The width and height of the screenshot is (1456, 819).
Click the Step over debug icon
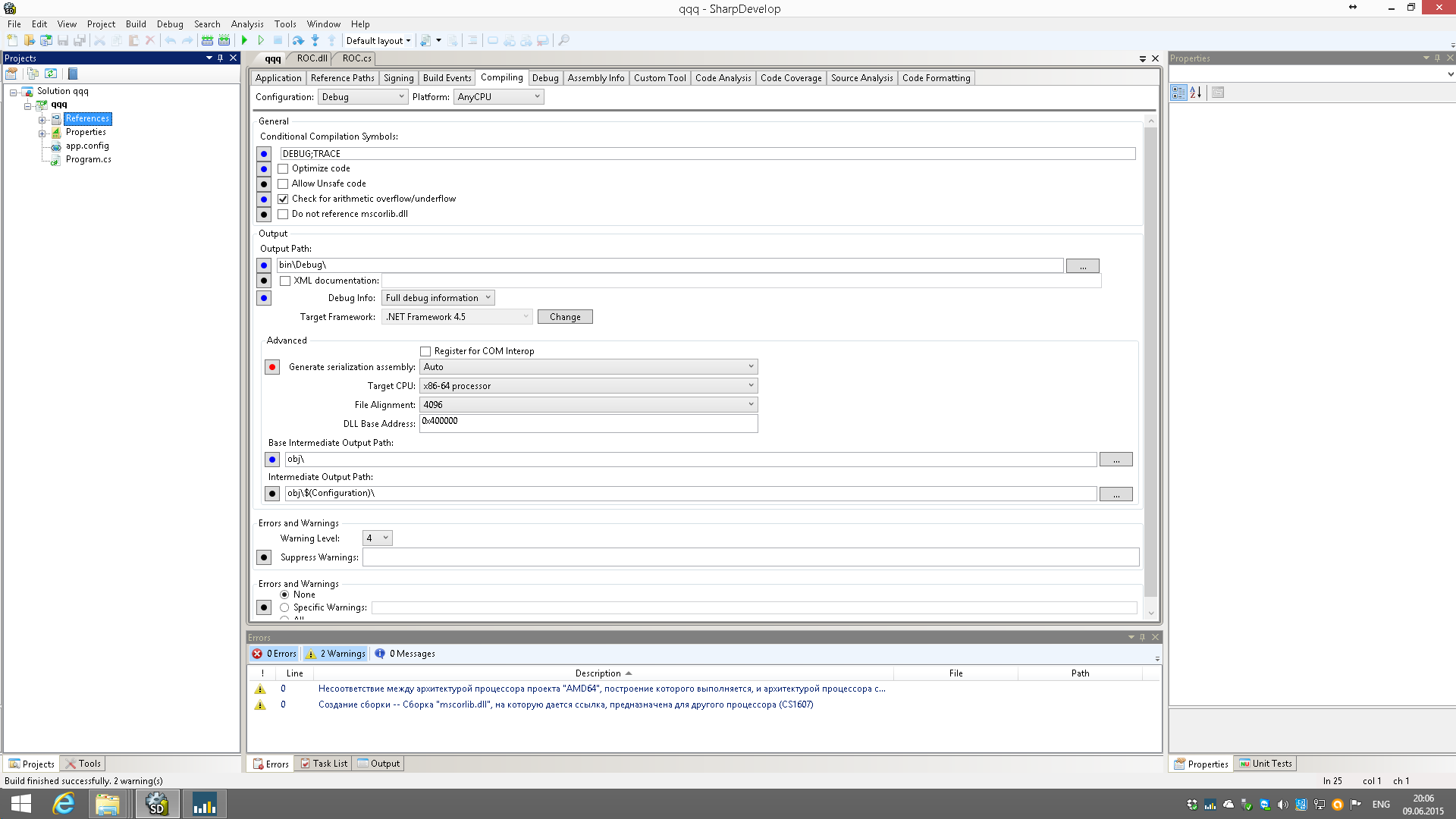(298, 40)
